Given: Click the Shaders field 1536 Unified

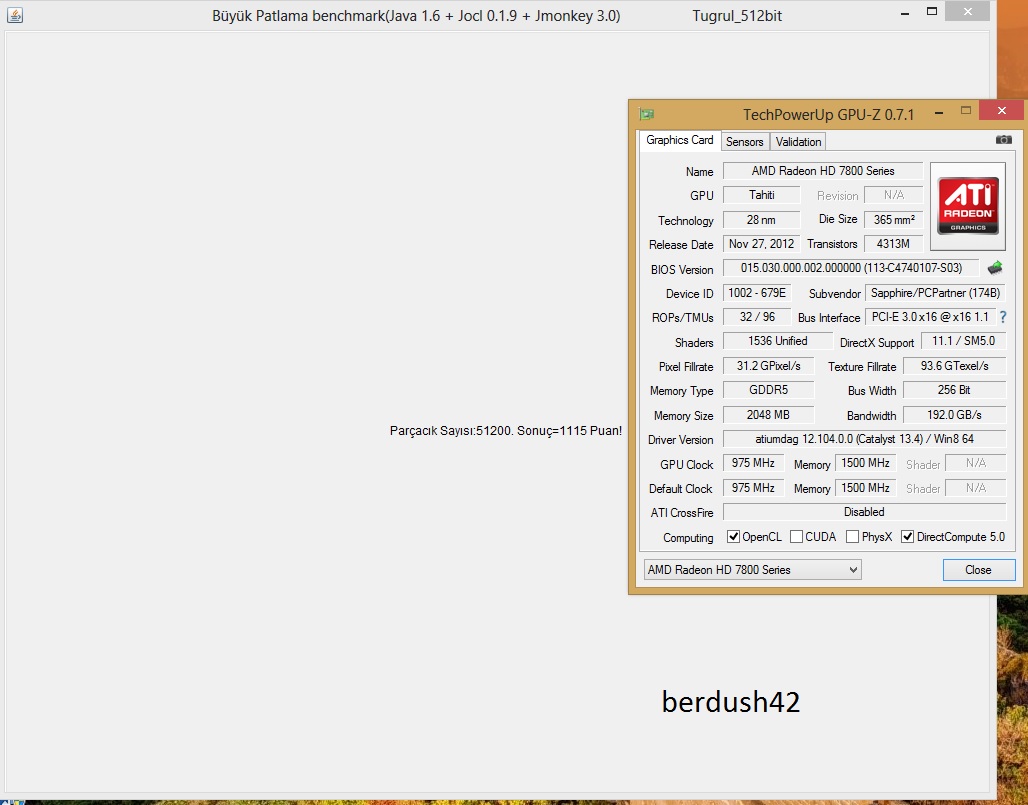Looking at the screenshot, I should coord(778,341).
